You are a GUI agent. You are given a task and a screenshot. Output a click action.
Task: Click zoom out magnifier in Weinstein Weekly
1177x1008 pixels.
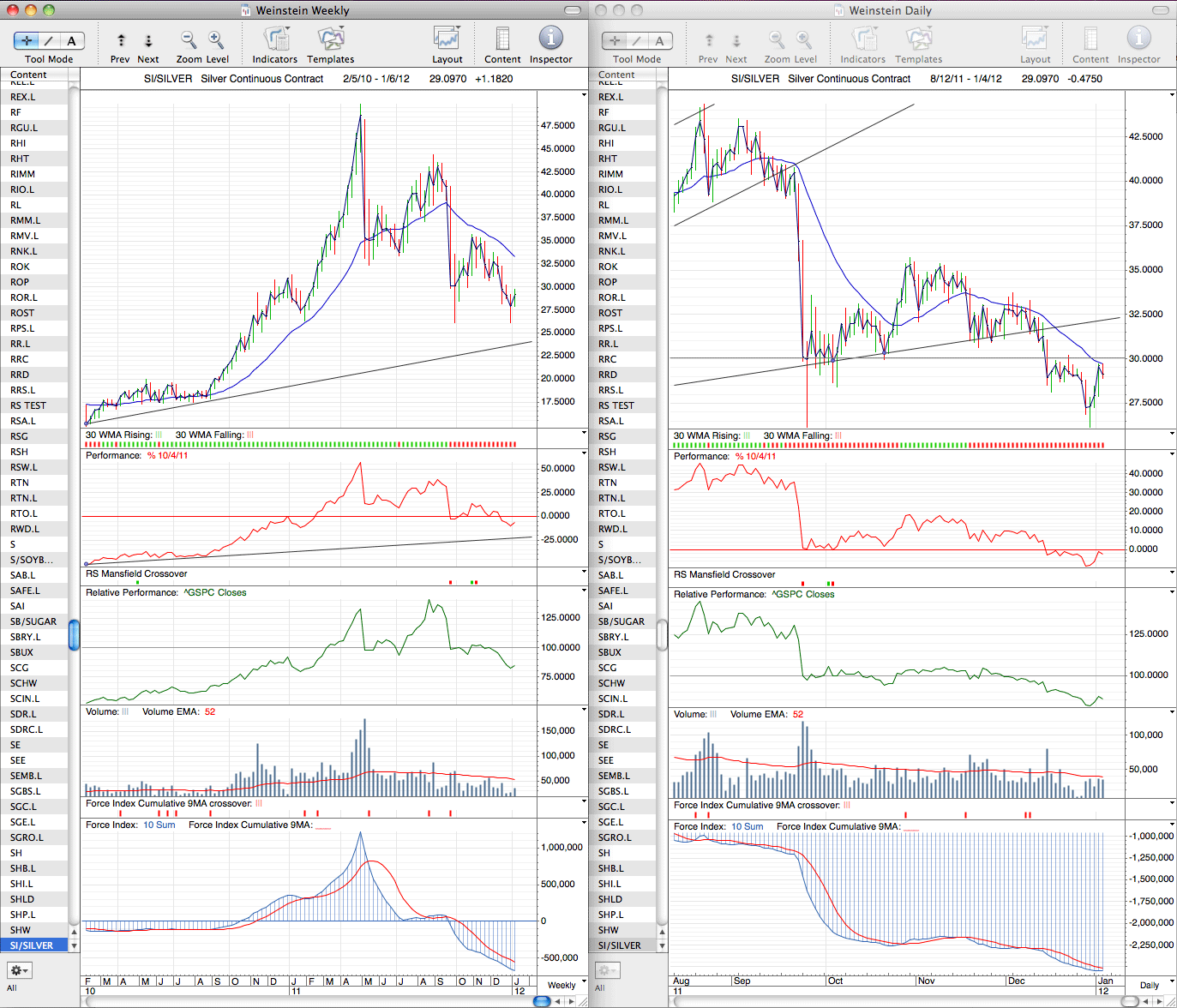pos(188,39)
